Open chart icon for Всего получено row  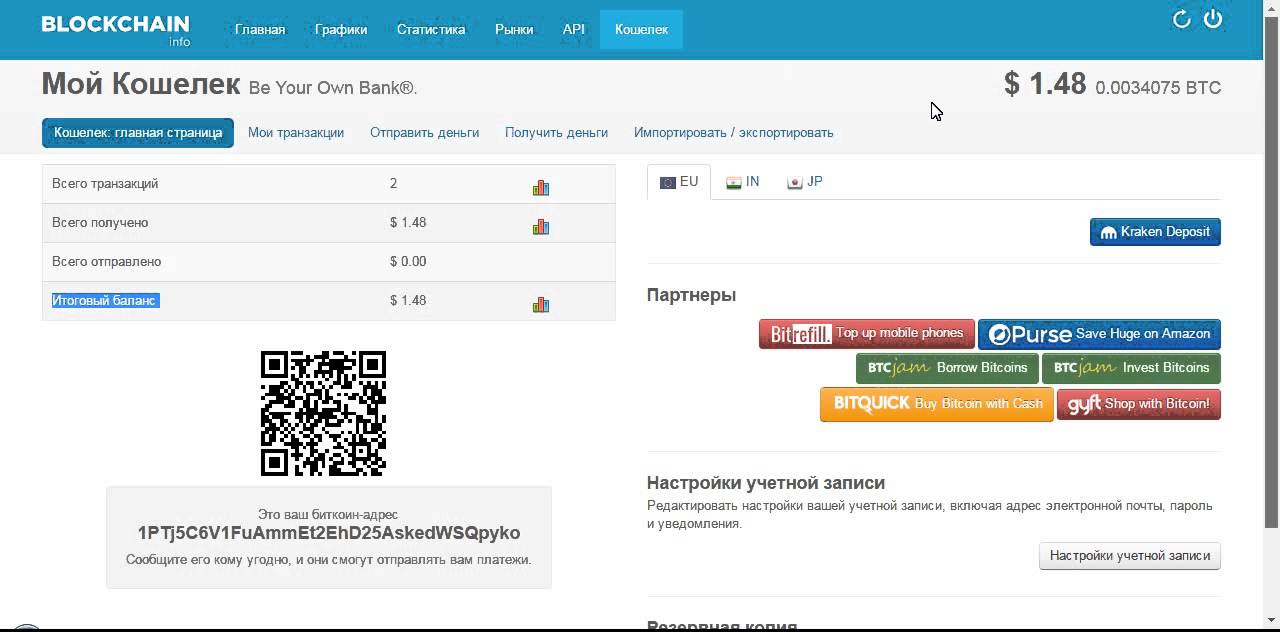tap(541, 226)
